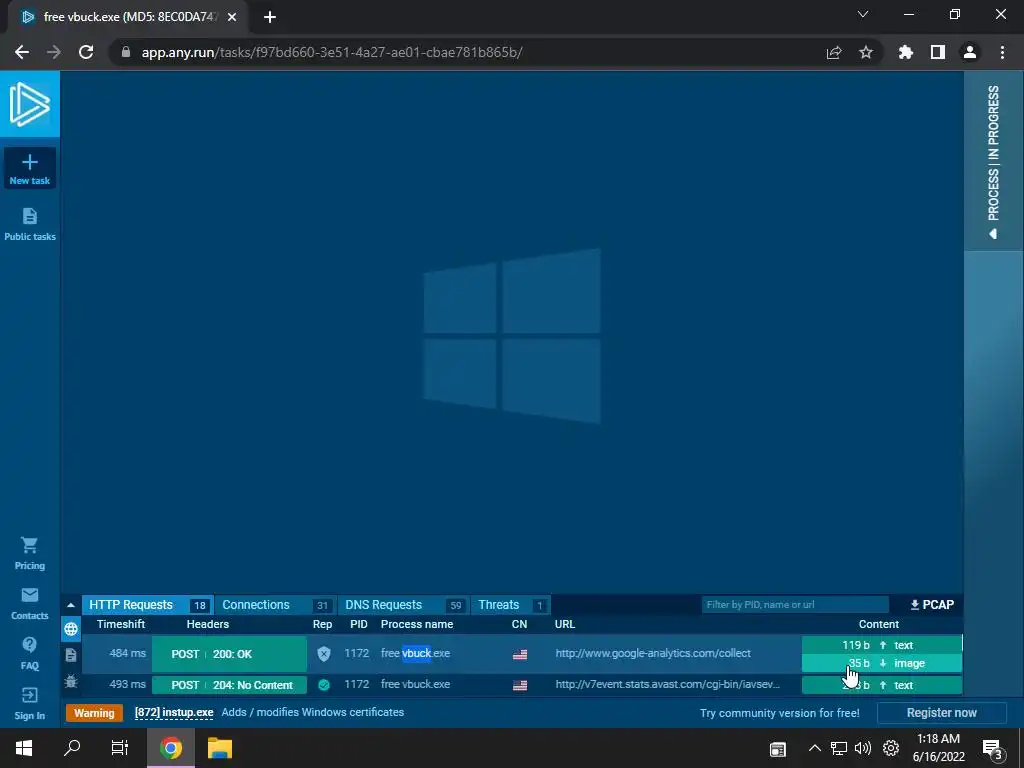The height and width of the screenshot is (768, 1024).
Task: Download the PCAP file
Action: 932,605
